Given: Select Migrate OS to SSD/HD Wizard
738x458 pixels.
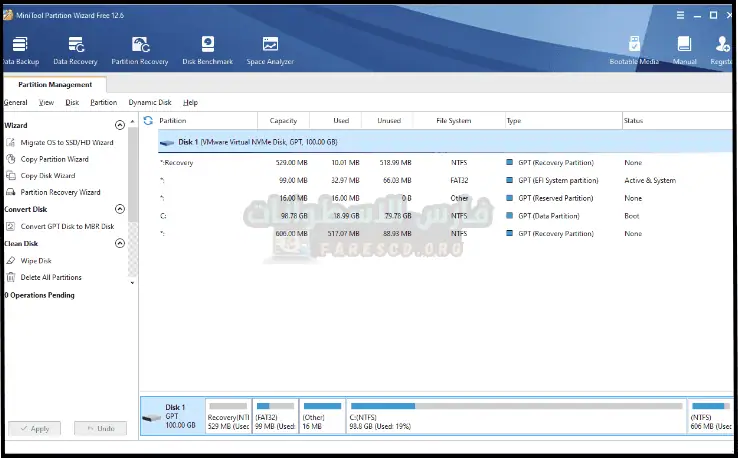Looking at the screenshot, I should click(66, 143).
